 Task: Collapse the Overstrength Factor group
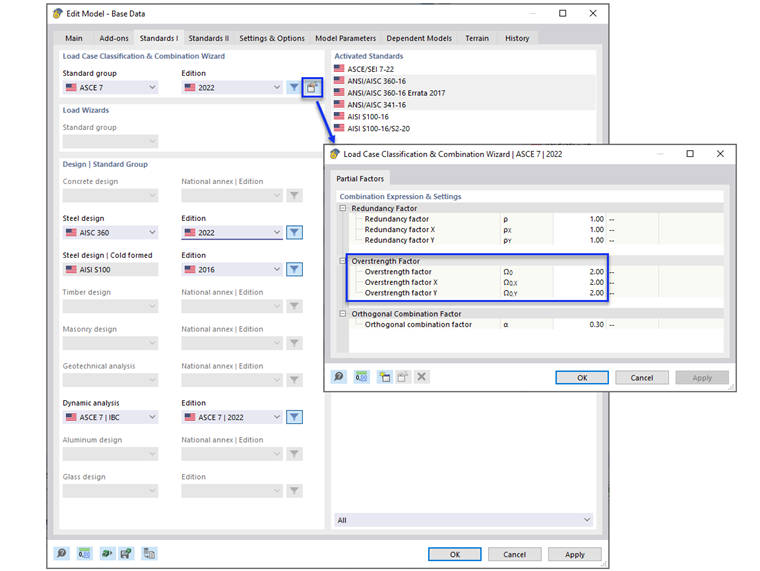343,261
